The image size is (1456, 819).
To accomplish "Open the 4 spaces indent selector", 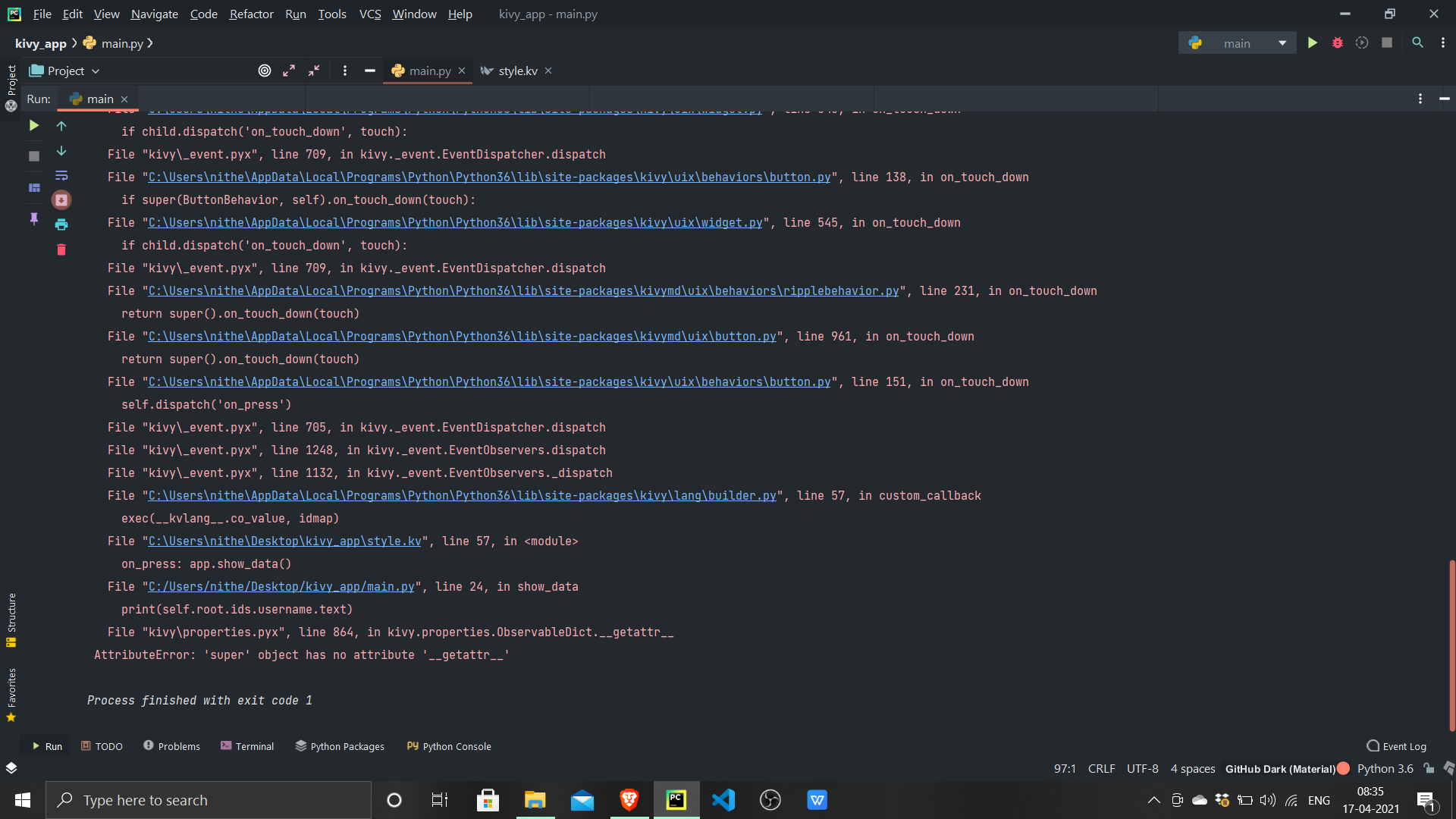I will pyautogui.click(x=1192, y=768).
